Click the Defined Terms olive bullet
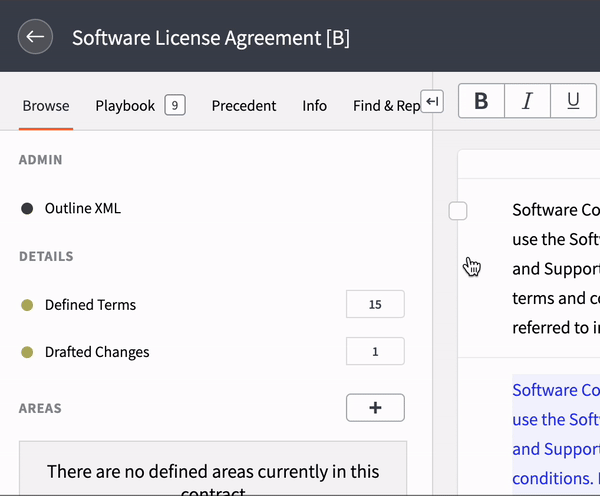This screenshot has height=496, width=600. click(x=27, y=305)
